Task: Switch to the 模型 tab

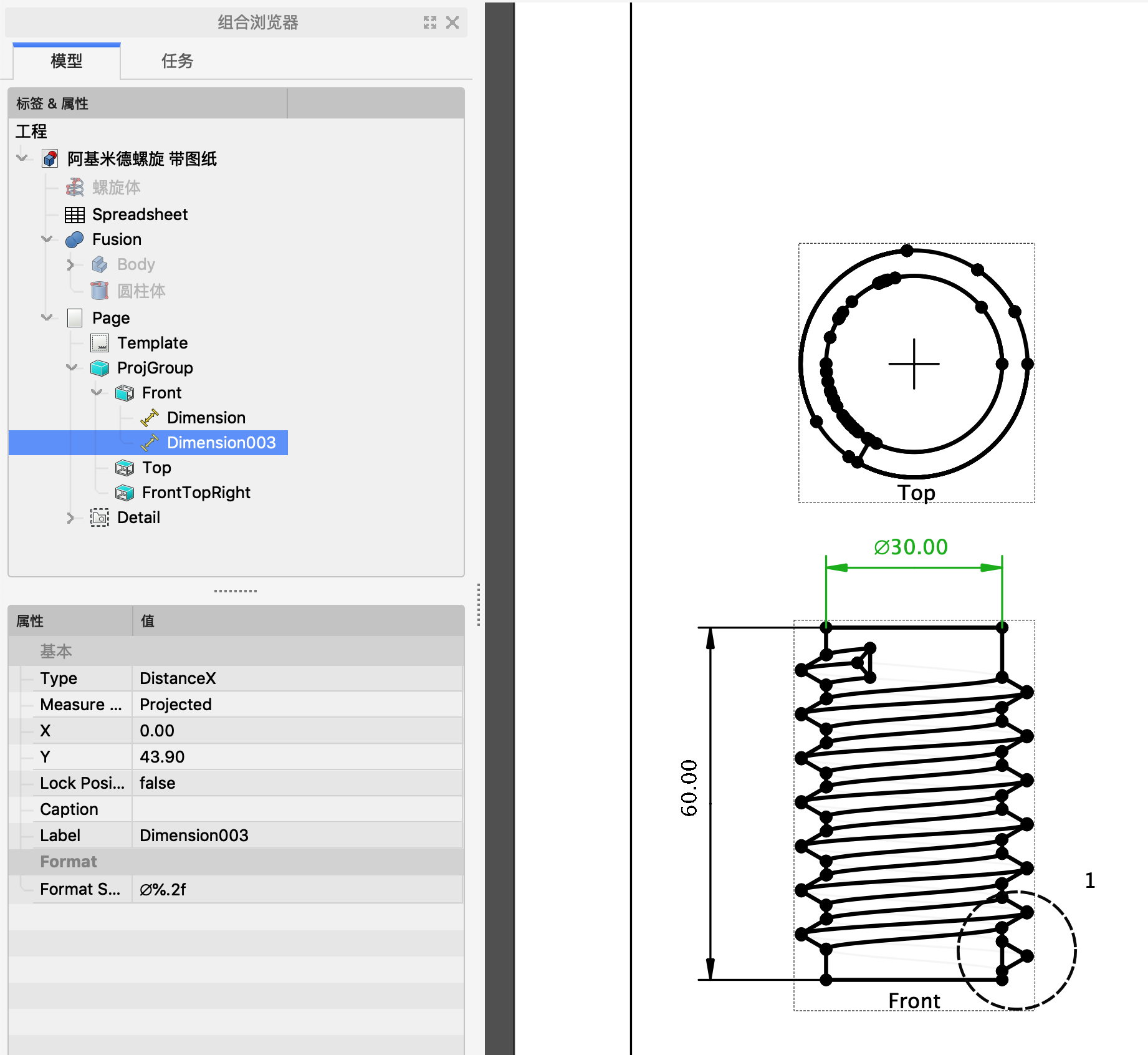Action: [66, 61]
